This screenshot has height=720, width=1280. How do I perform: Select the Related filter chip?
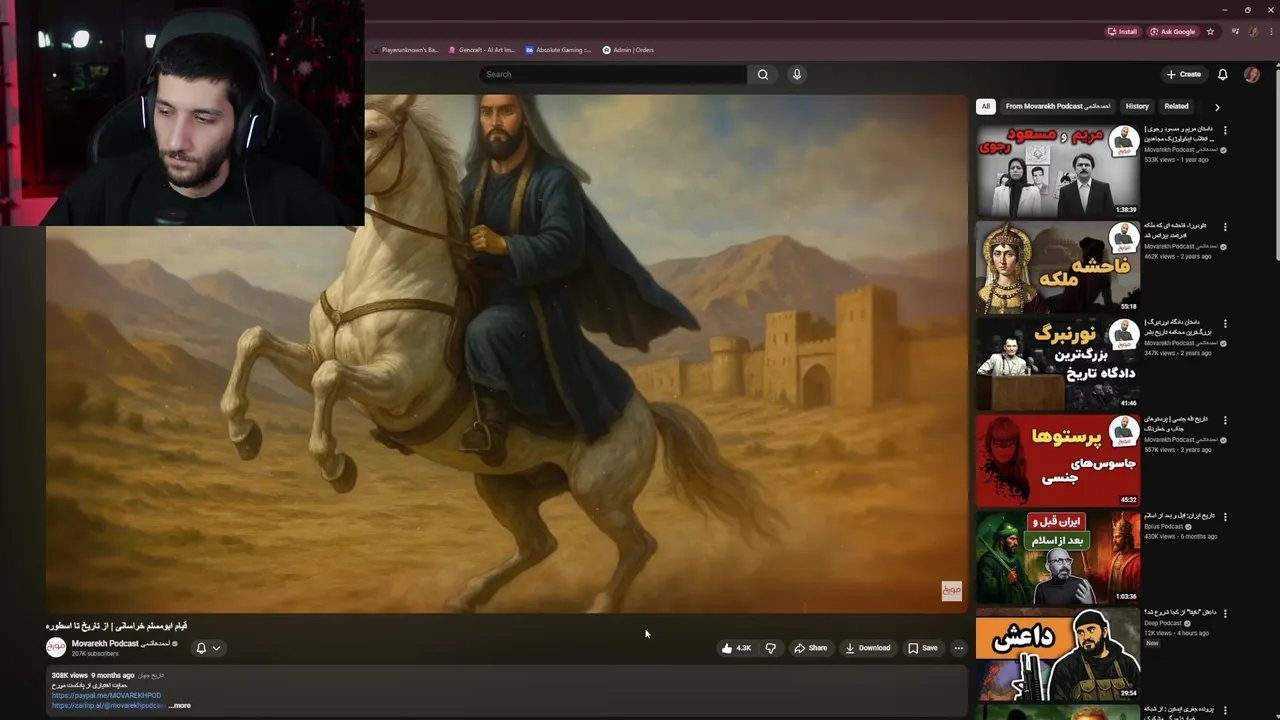1176,106
